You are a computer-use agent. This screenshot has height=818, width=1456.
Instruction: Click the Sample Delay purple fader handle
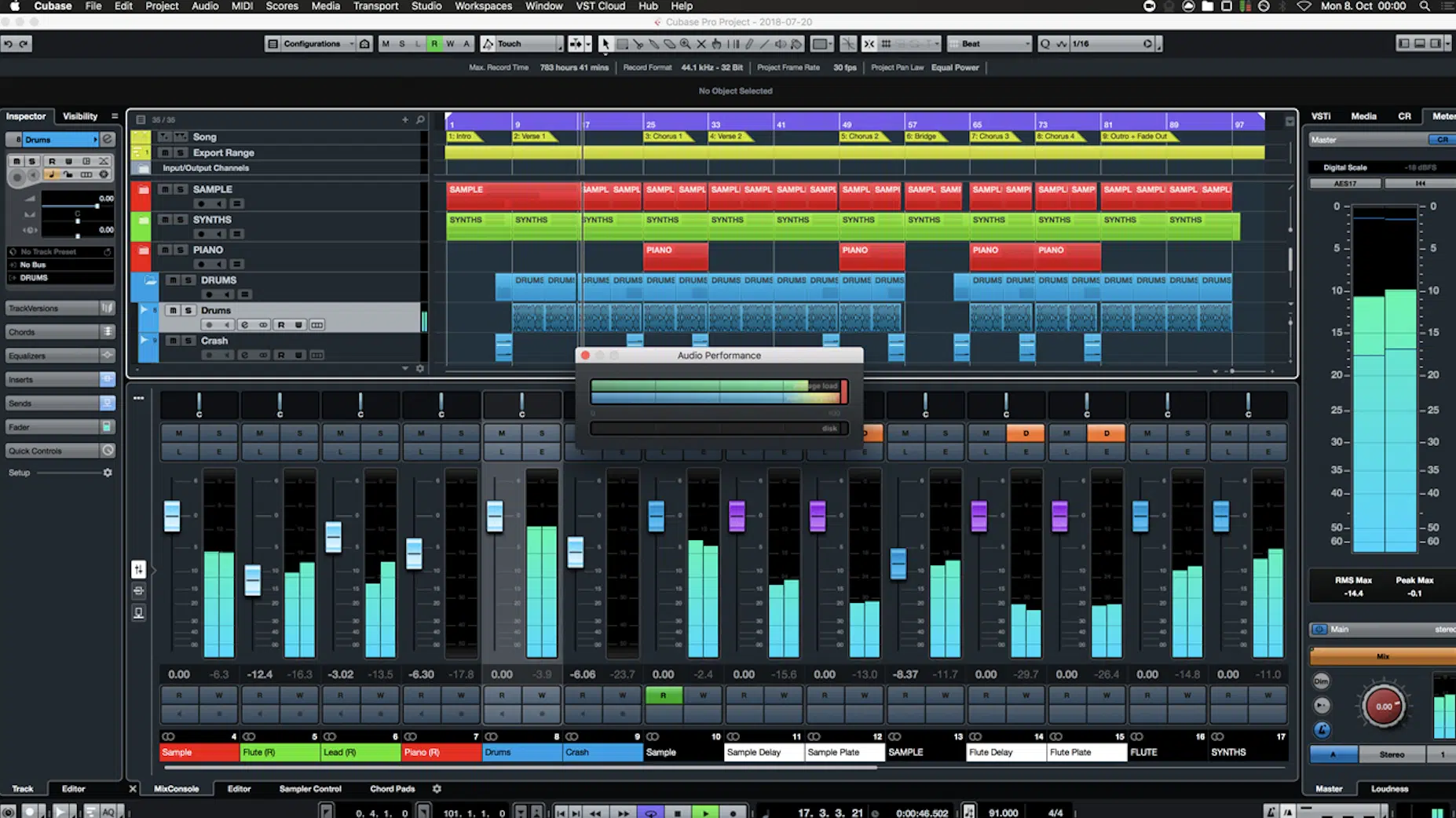[737, 517]
